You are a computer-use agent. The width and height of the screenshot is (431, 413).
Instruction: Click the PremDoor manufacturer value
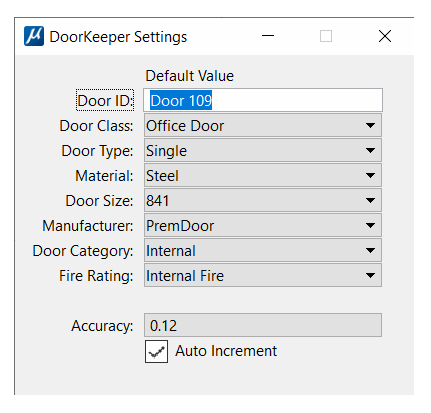[x=180, y=226]
